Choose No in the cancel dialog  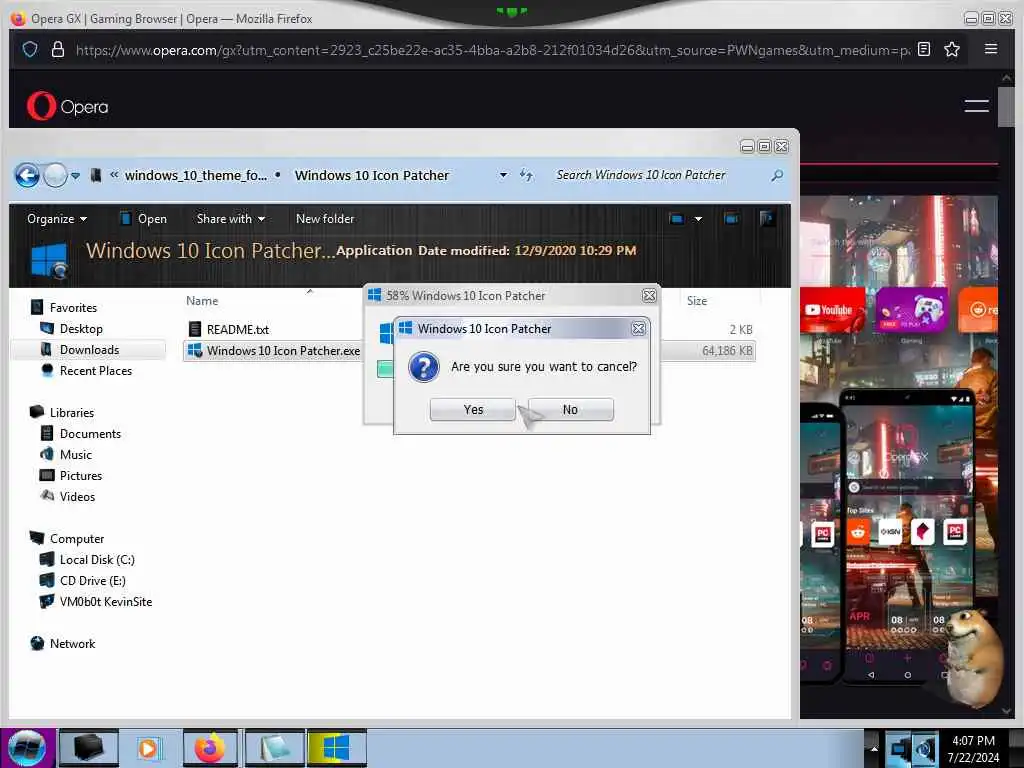point(570,409)
